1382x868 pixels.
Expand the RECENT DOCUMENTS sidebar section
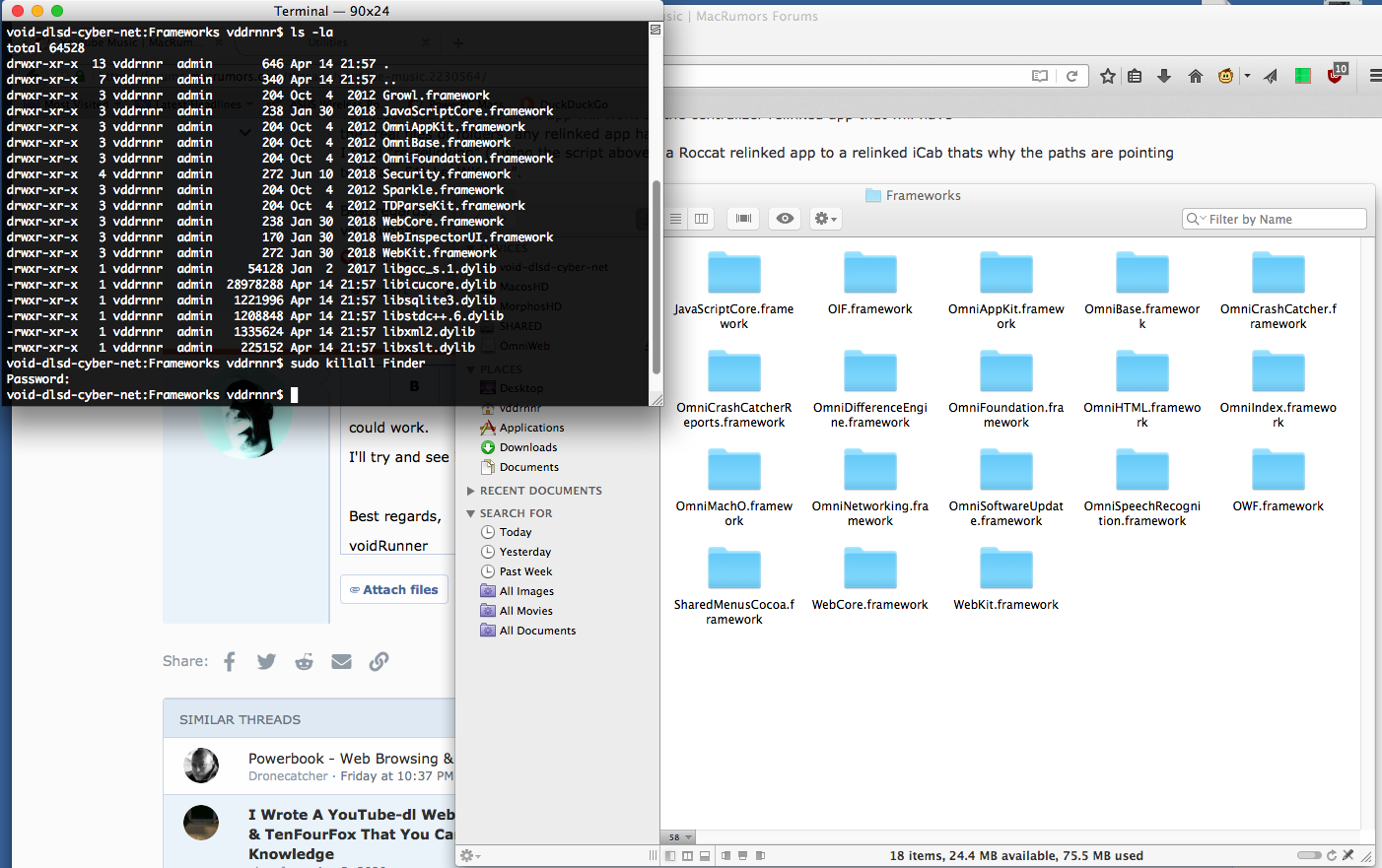pyautogui.click(x=471, y=491)
